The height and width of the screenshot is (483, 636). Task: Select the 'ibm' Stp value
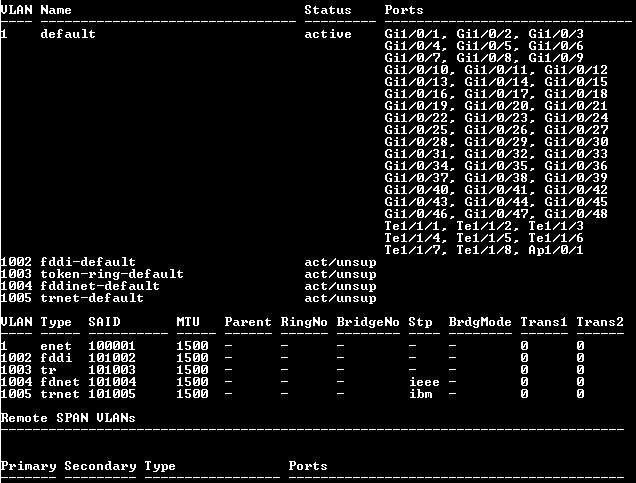point(421,394)
